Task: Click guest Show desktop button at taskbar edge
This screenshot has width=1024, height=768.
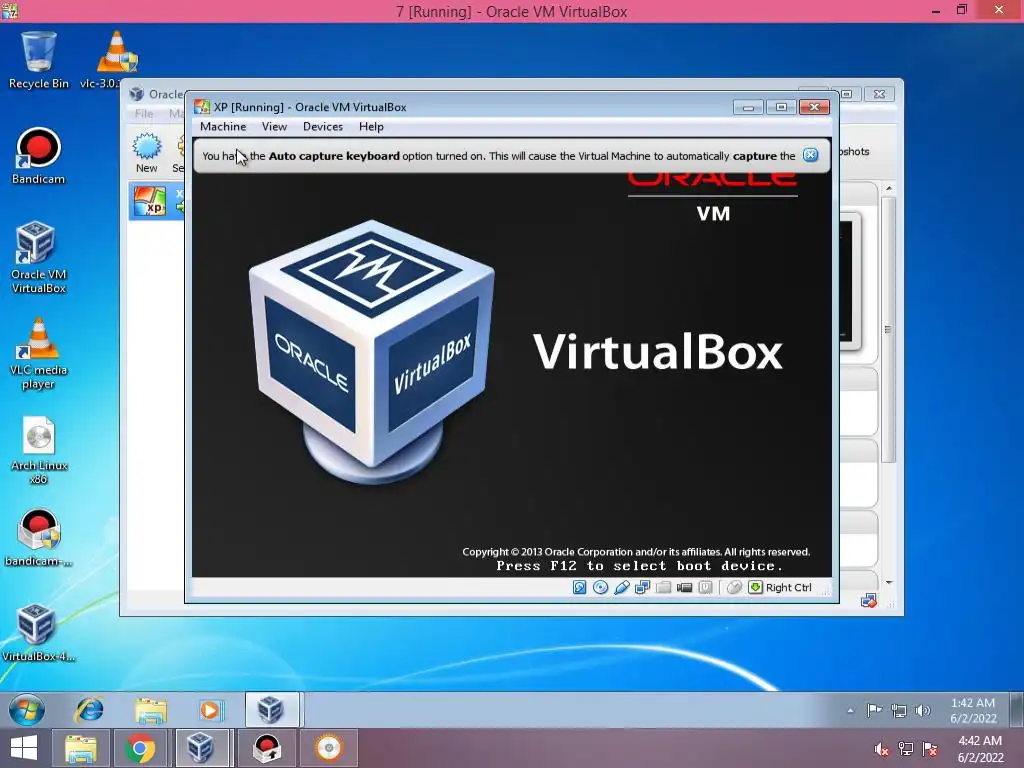Action: 1016,710
